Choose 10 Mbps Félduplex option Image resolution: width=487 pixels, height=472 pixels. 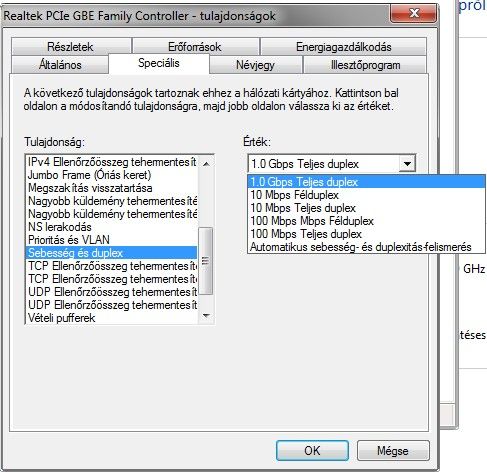[366, 195]
